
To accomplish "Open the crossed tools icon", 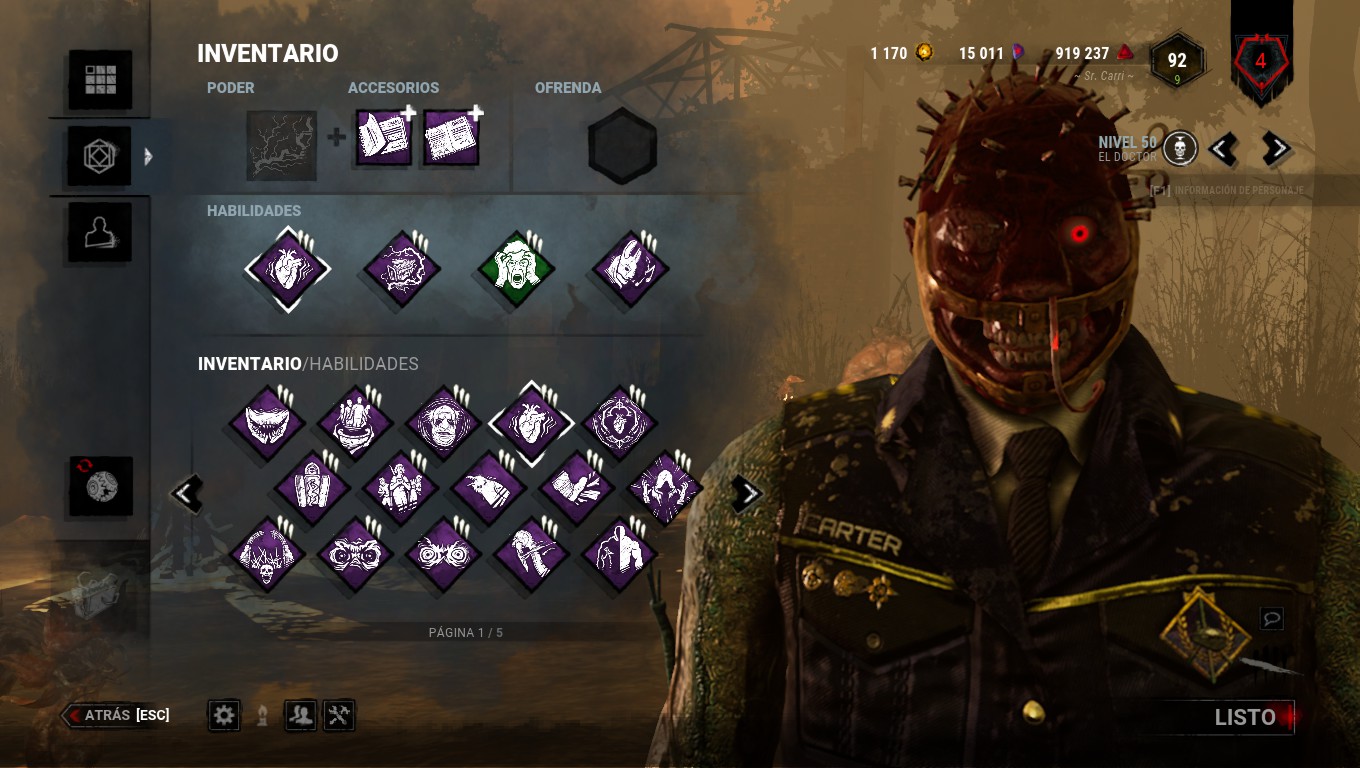I will (339, 715).
